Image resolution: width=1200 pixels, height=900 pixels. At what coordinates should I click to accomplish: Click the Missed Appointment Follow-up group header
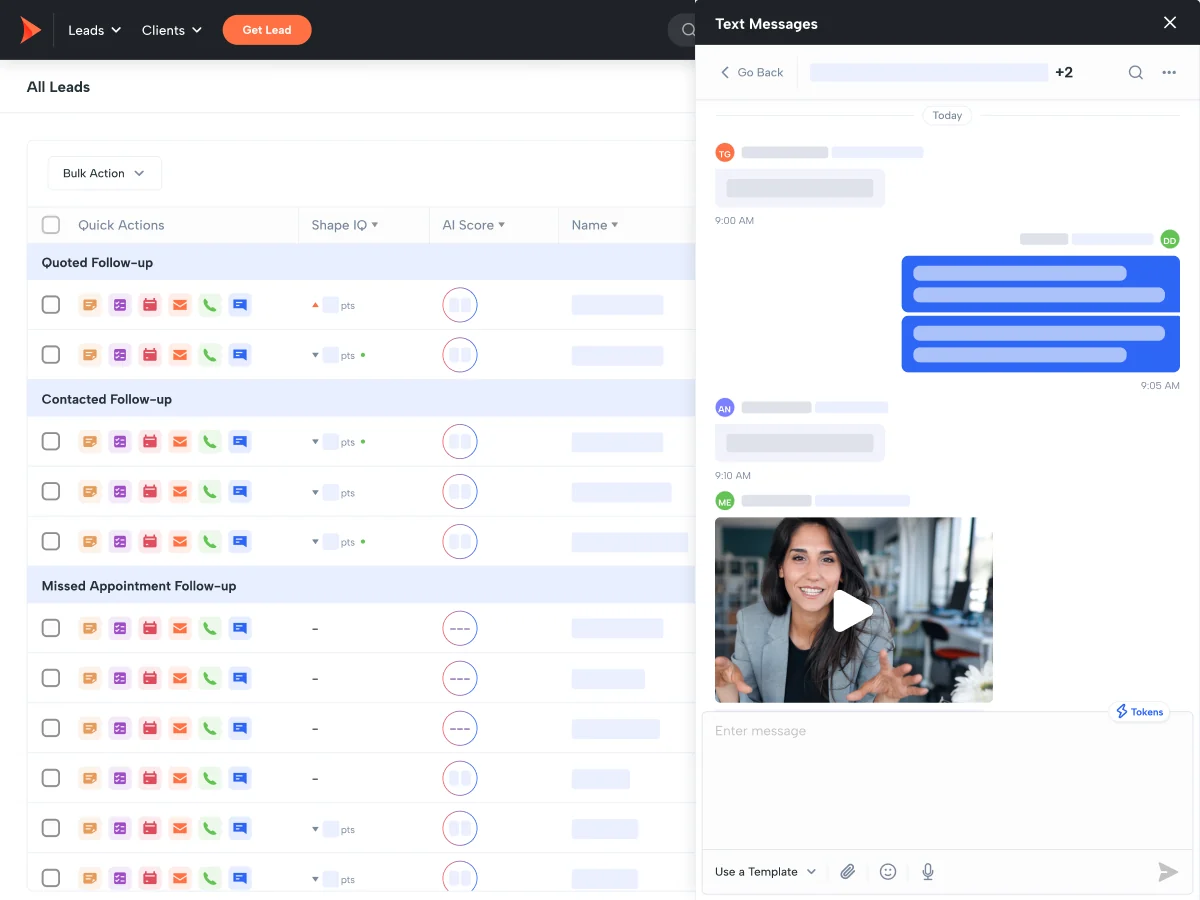(361, 586)
